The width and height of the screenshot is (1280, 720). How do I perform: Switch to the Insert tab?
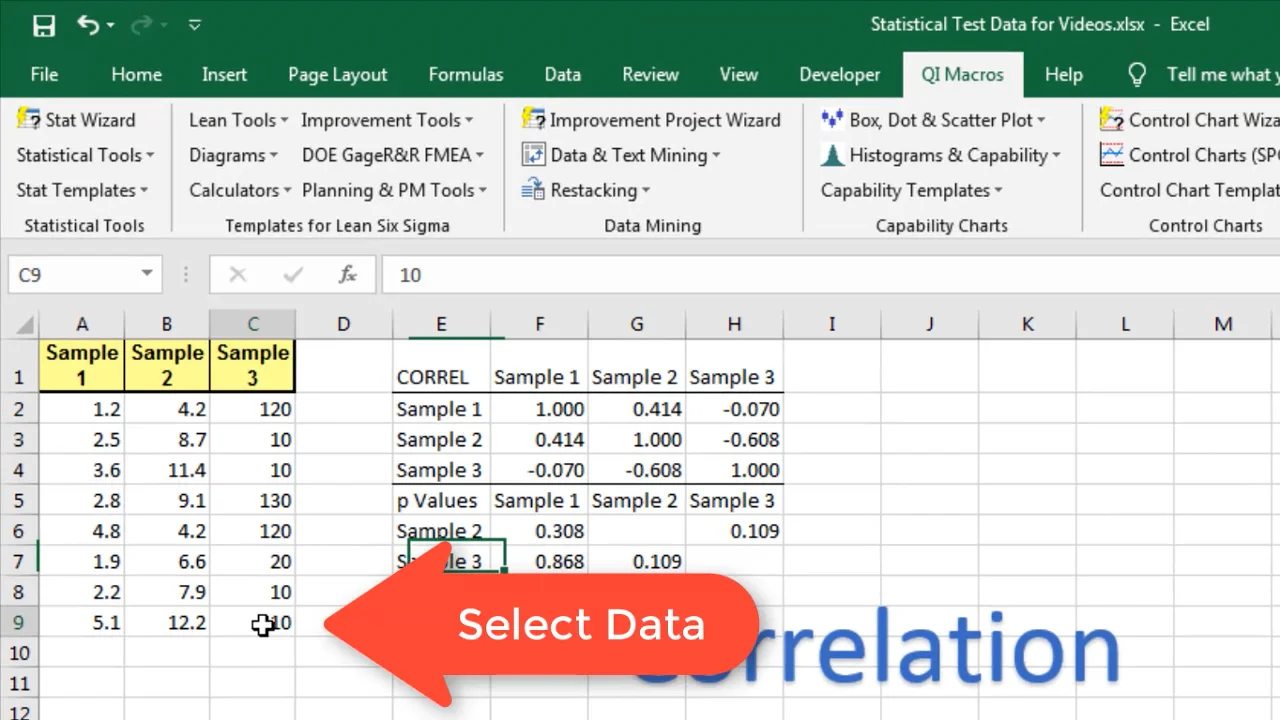click(x=224, y=75)
